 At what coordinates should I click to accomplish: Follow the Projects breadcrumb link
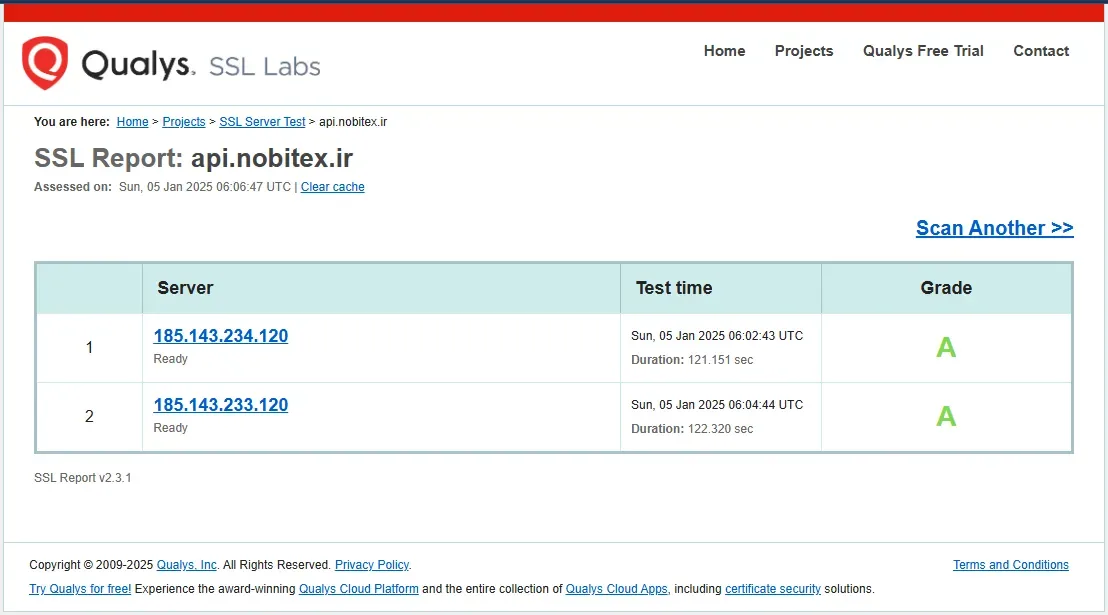pyautogui.click(x=184, y=122)
